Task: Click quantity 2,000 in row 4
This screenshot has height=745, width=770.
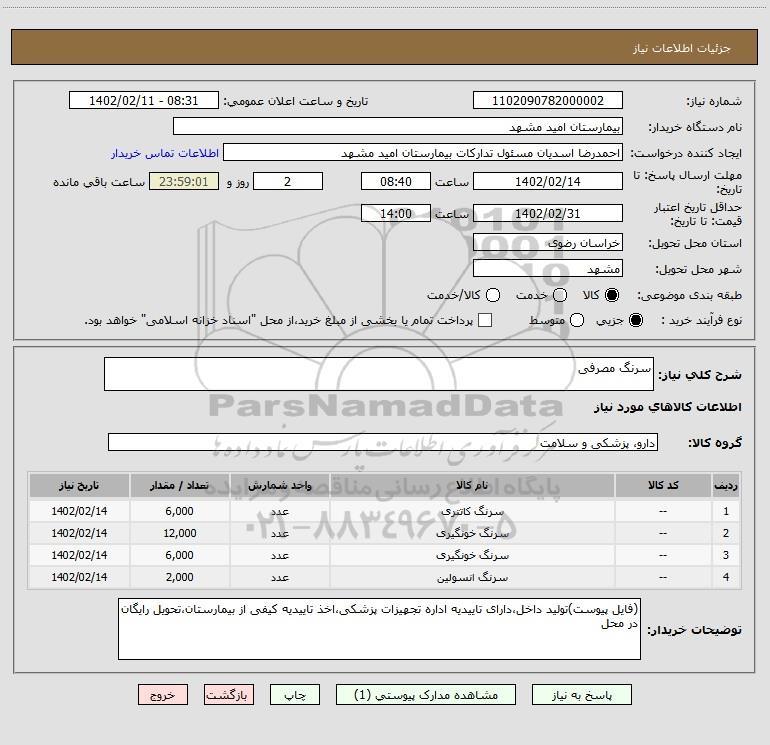Action: tap(180, 578)
